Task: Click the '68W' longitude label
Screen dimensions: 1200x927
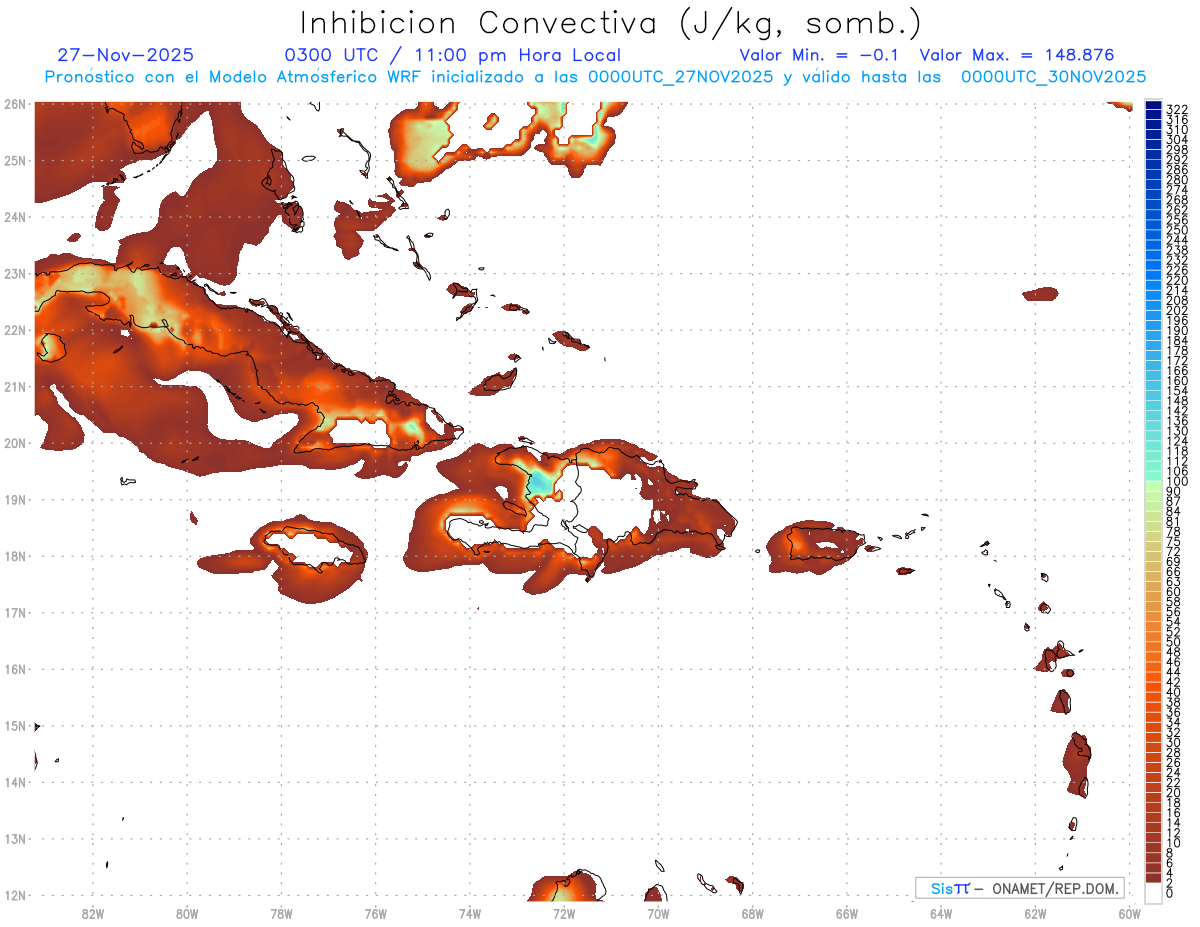Action: coord(753,913)
